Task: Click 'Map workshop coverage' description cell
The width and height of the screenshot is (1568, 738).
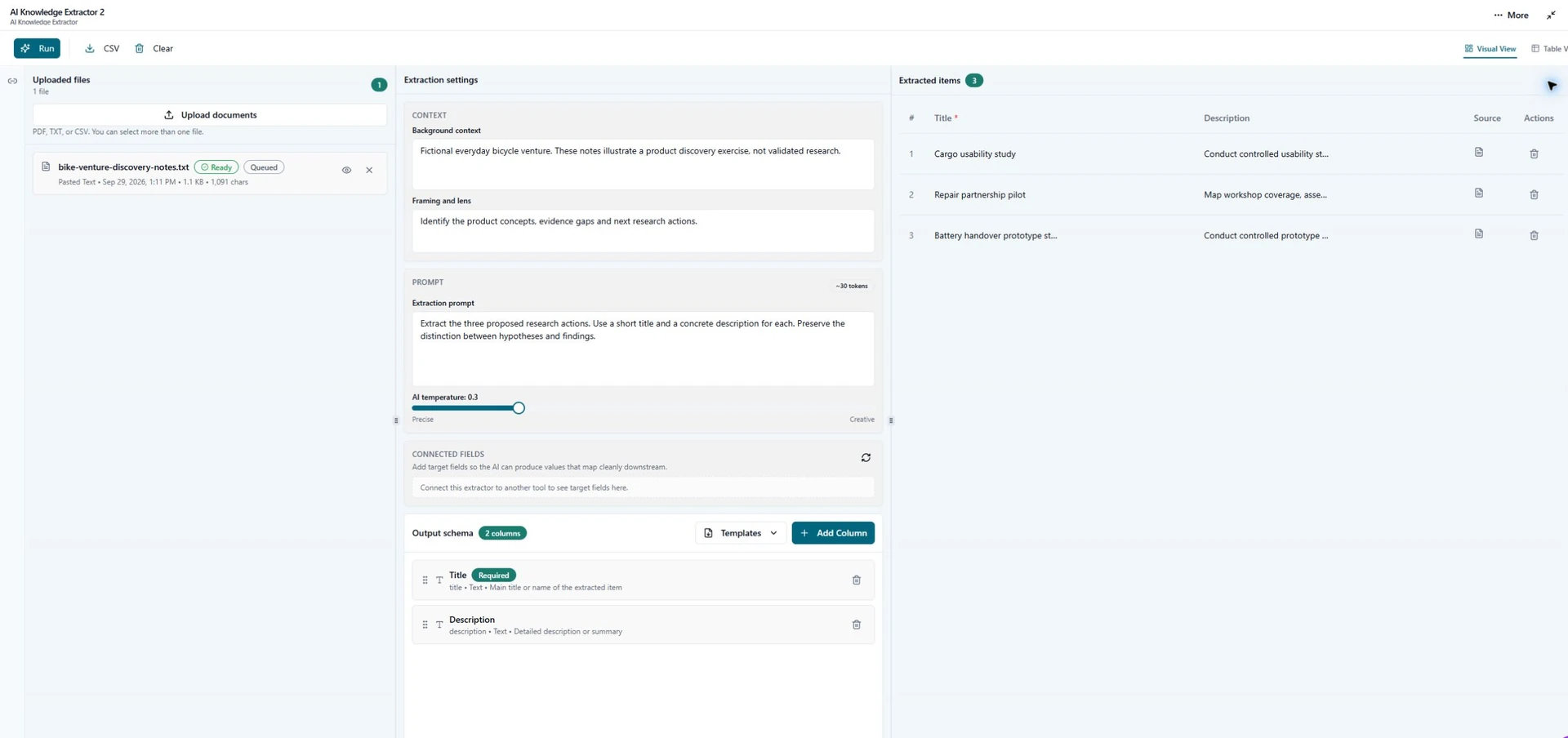Action: point(1265,195)
